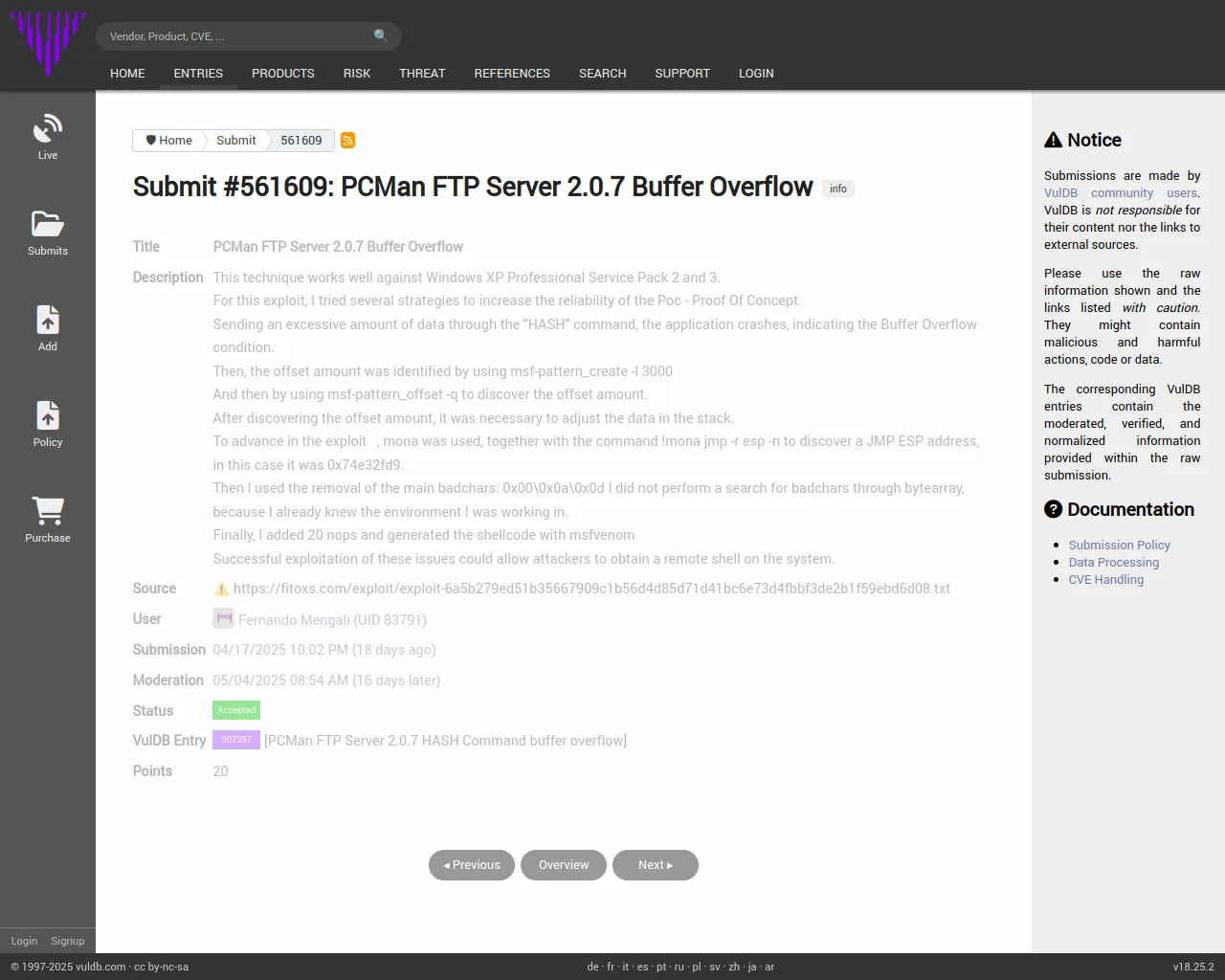
Task: Open Submission Policy documentation link
Action: (x=1120, y=546)
